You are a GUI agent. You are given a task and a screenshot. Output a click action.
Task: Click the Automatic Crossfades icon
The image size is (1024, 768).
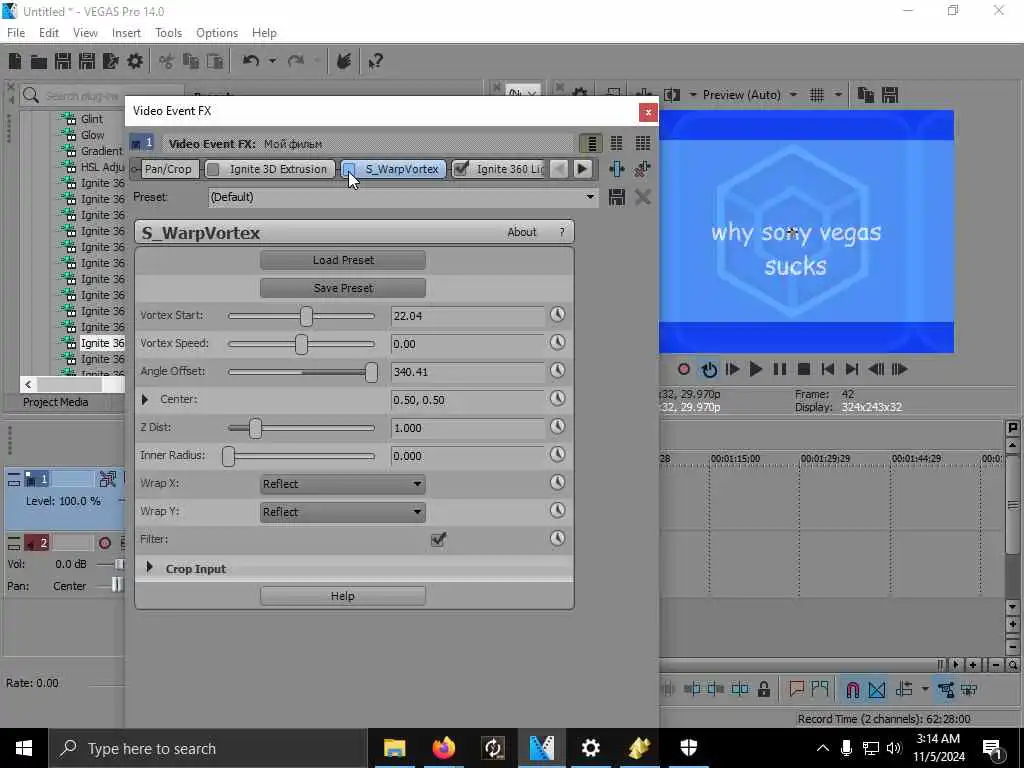click(877, 690)
